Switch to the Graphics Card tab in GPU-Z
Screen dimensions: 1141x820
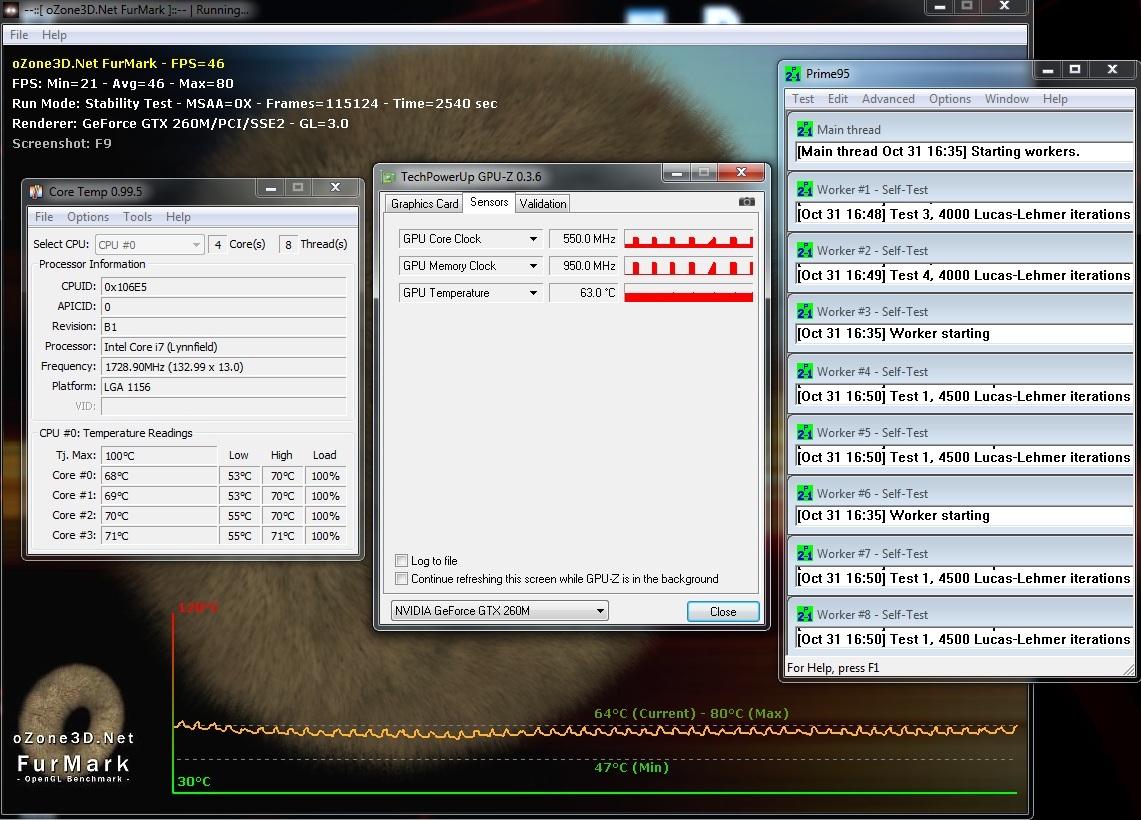(x=425, y=204)
